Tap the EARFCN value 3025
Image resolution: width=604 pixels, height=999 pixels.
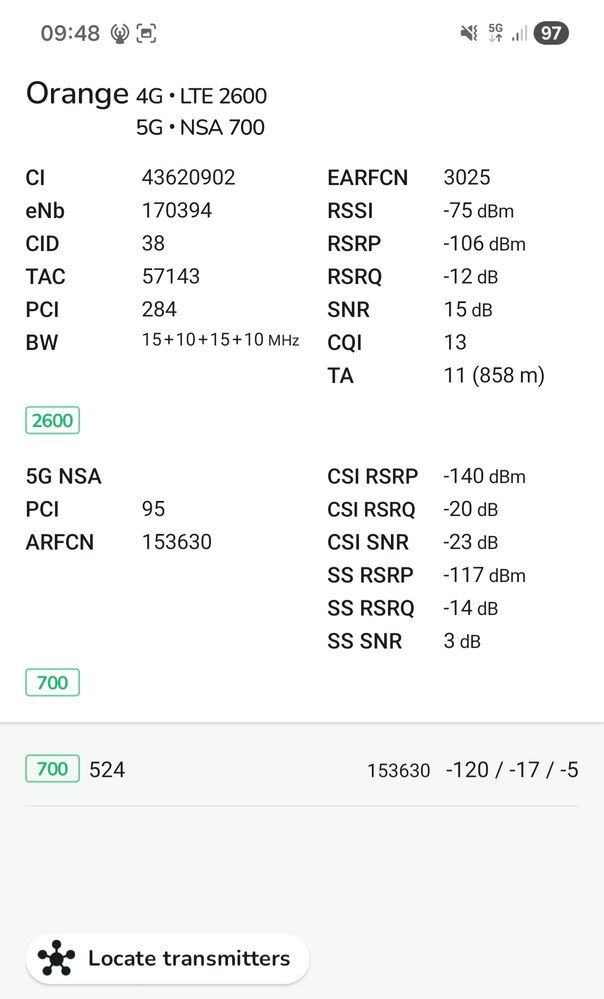[x=467, y=178]
